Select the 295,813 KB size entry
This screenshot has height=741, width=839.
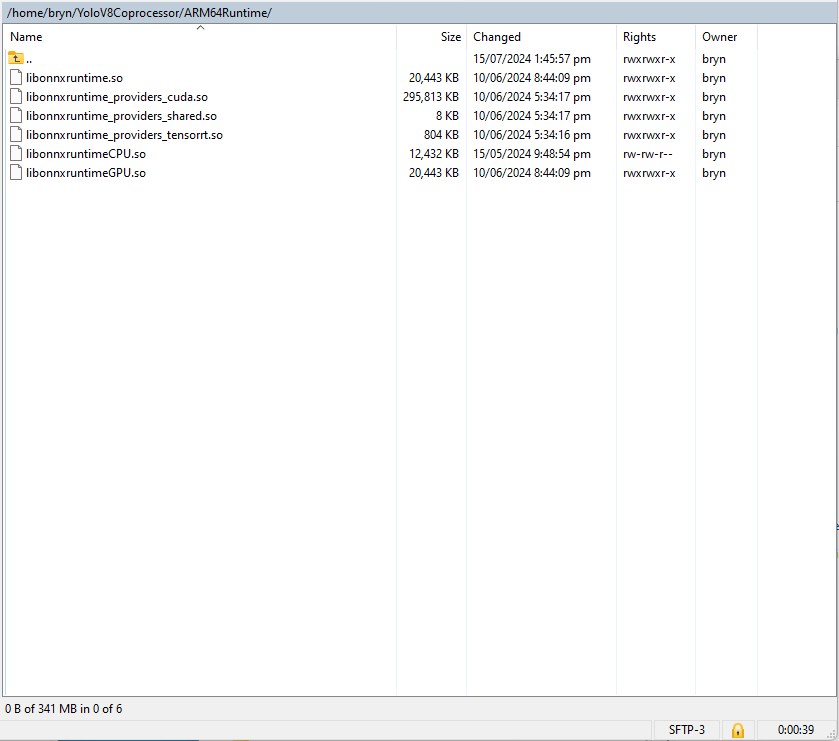[430, 97]
